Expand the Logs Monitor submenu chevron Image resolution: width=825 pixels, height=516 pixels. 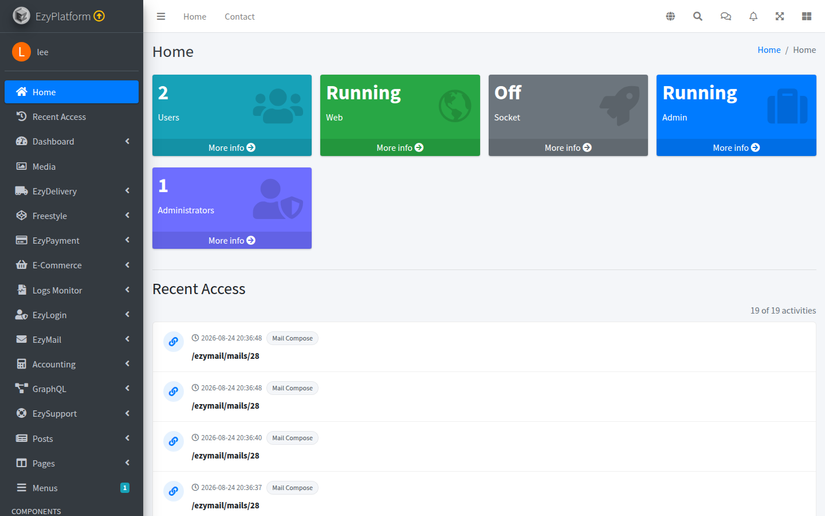pos(127,290)
